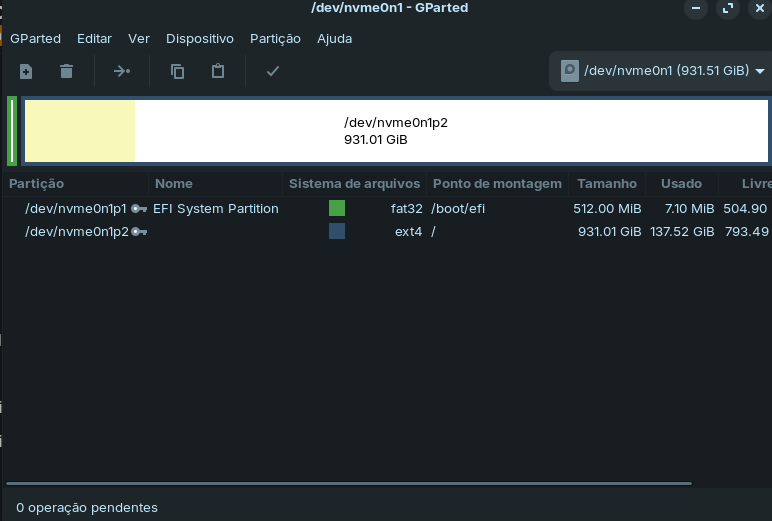Click the horizontal scrollbar below partition list
Viewport: 772px width, 521px height.
[x=348, y=484]
